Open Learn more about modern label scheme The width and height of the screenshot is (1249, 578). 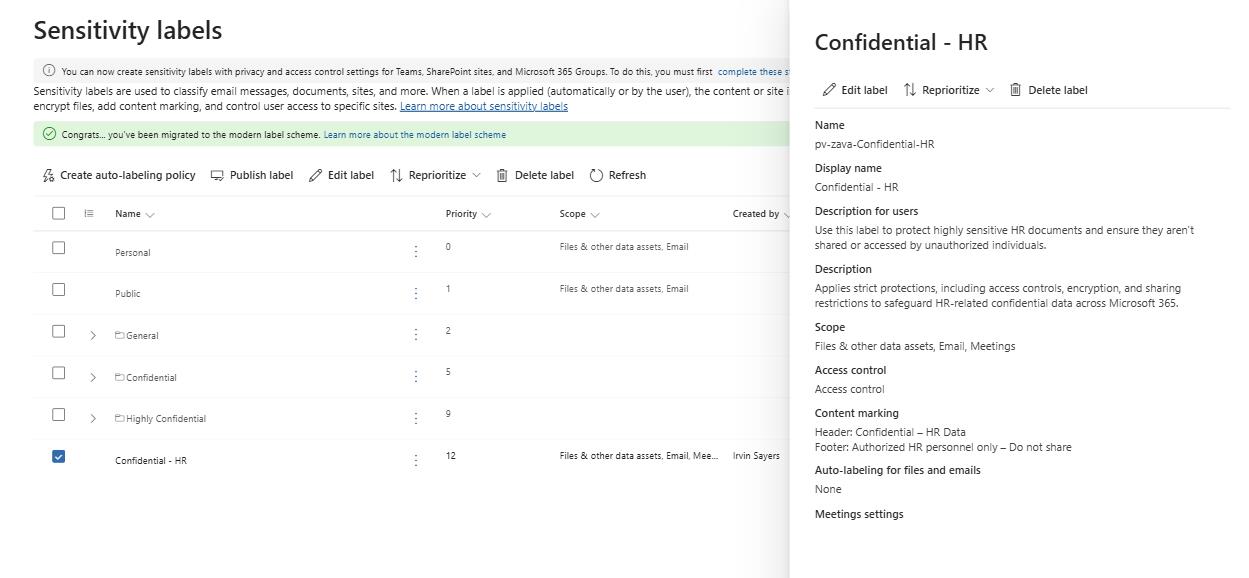pos(415,135)
